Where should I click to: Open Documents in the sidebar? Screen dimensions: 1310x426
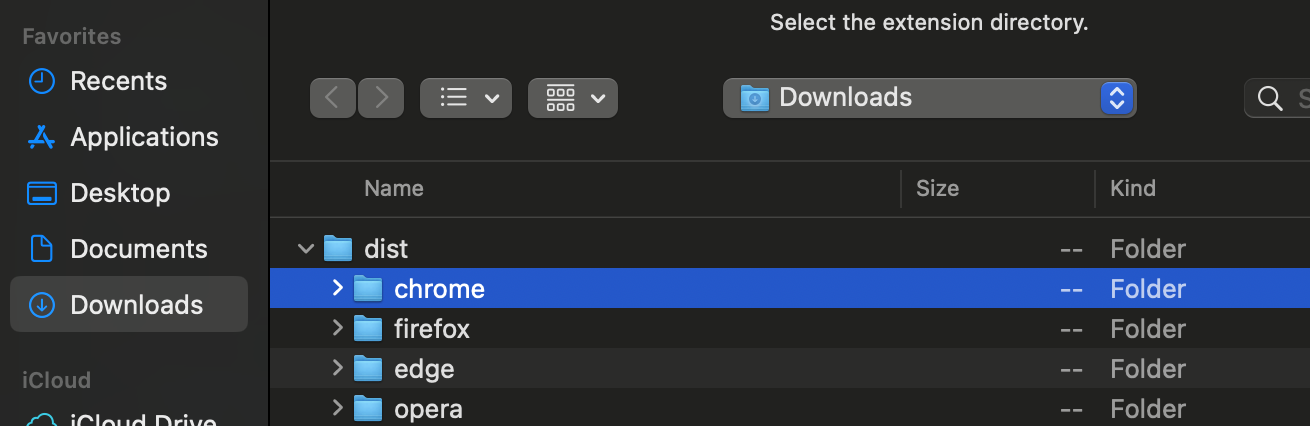139,249
